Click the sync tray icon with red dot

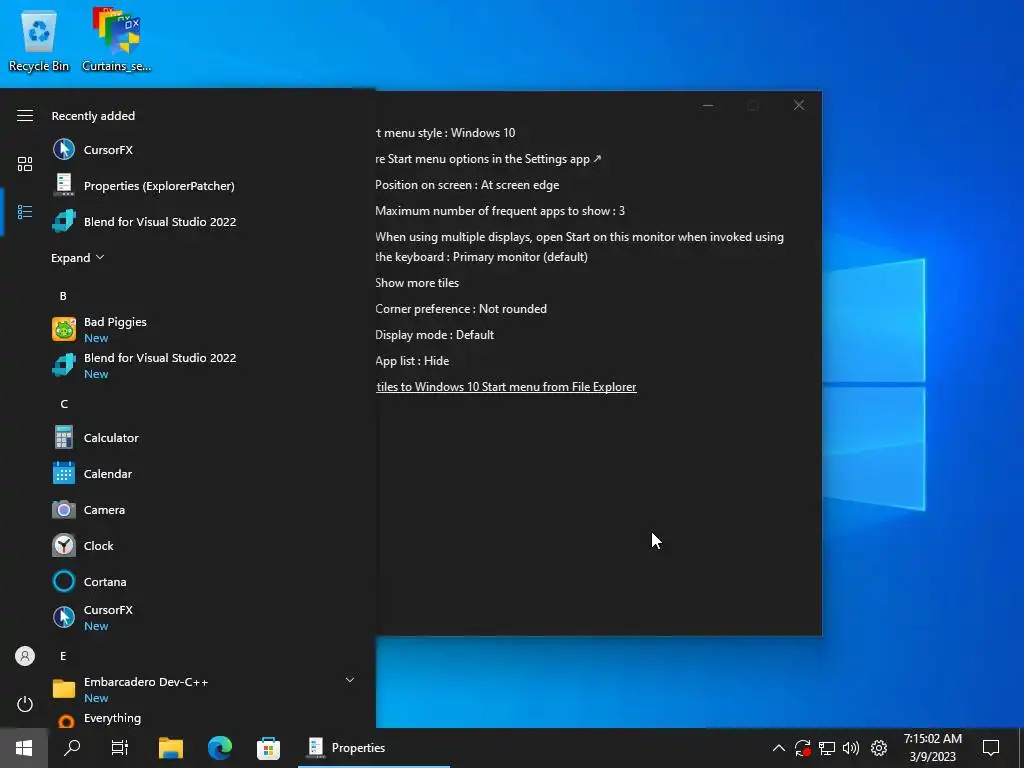point(803,748)
